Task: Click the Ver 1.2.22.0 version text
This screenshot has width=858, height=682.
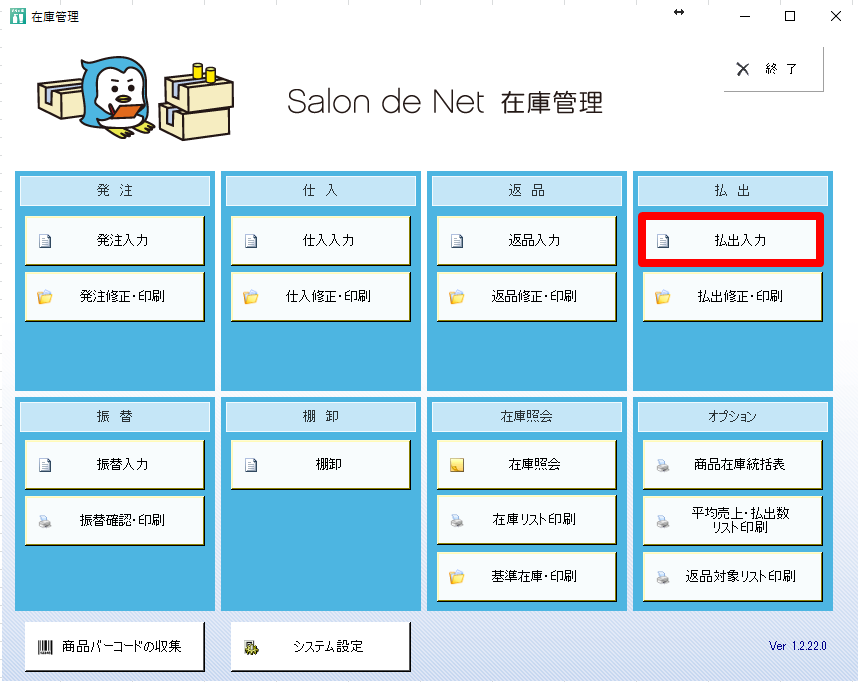Action: [x=797, y=646]
